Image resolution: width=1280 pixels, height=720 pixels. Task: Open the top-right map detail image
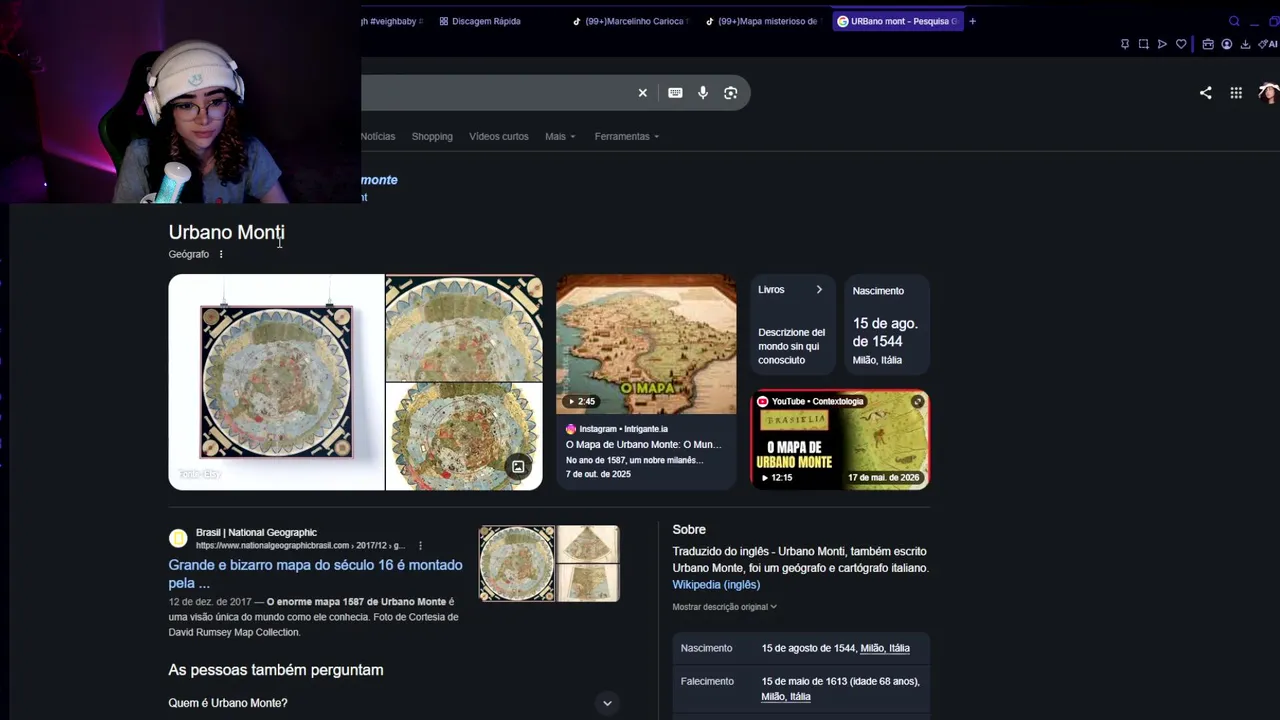pos(464,328)
